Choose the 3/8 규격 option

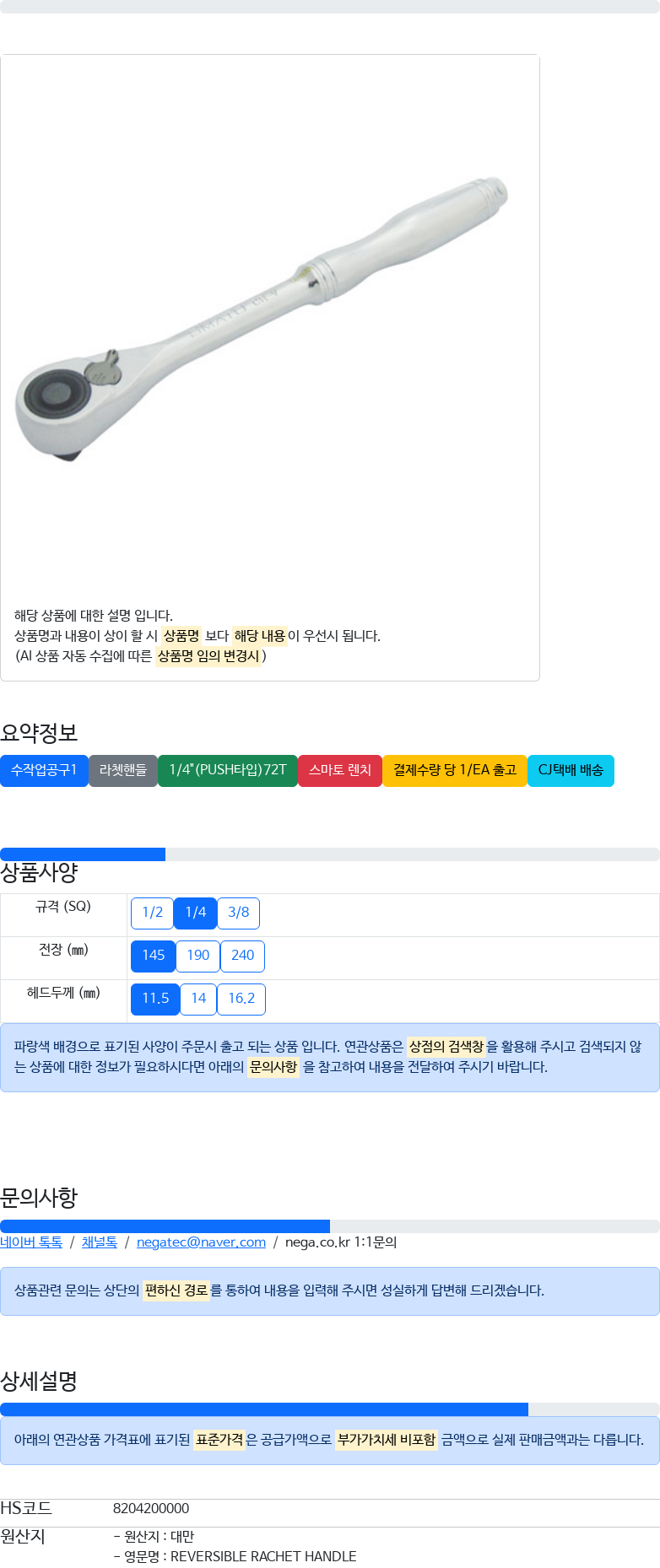pyautogui.click(x=239, y=913)
